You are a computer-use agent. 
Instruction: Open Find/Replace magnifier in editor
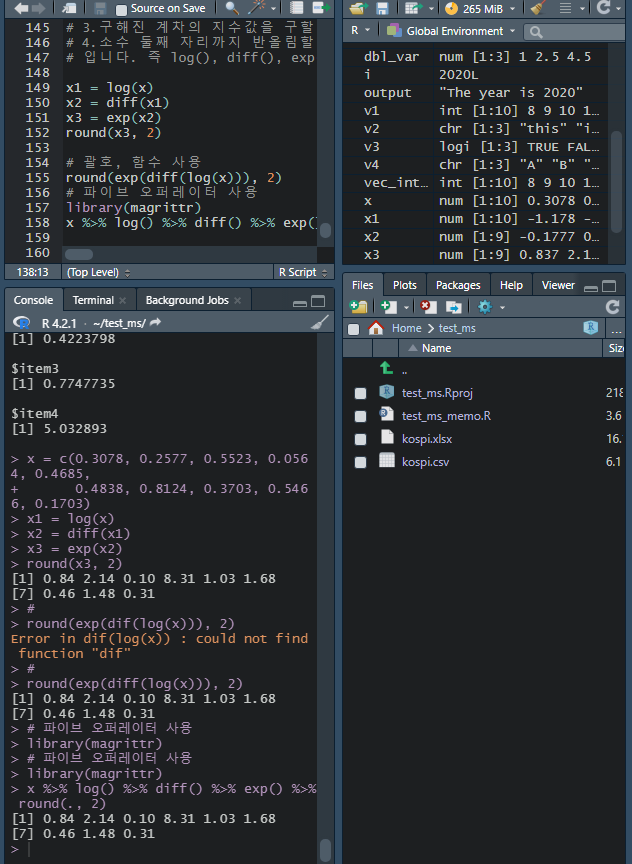[232, 8]
